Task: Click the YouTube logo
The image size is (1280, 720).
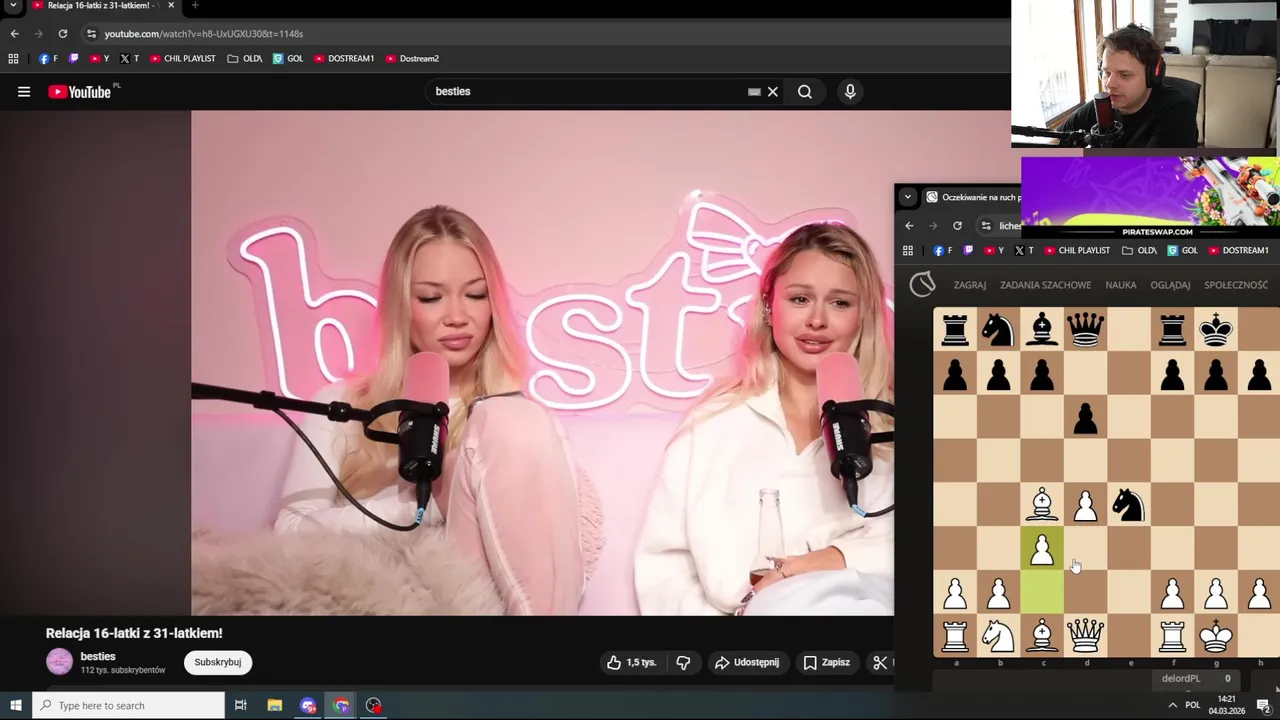Action: 79,92
